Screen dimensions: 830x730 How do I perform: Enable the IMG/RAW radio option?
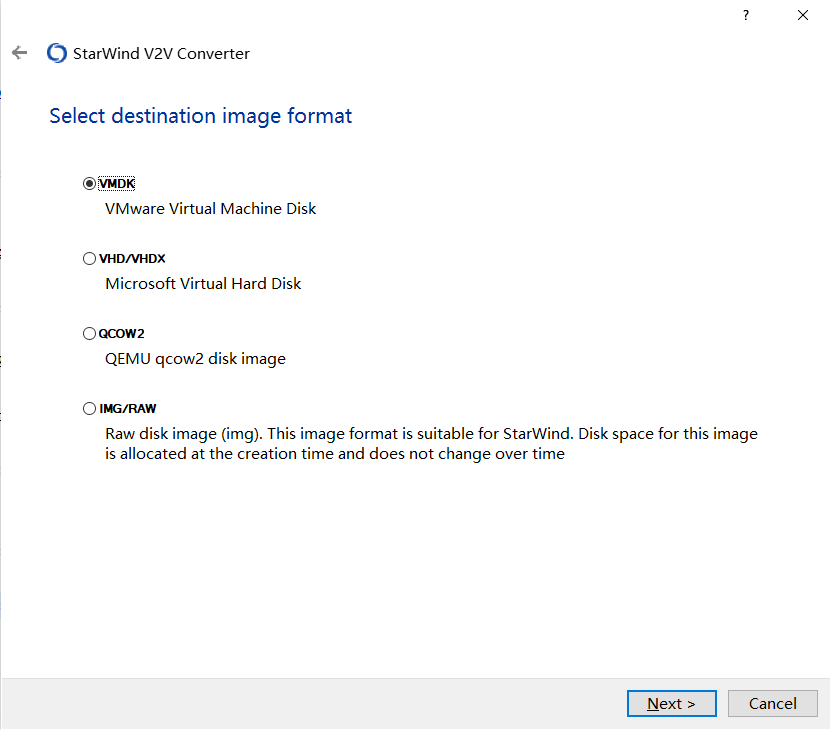coord(90,409)
